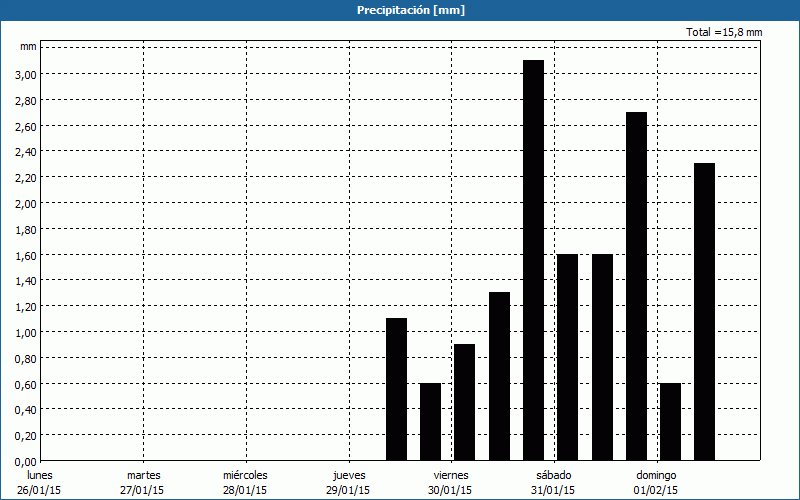The height and width of the screenshot is (500, 800).
Task: Click the 0,90 mm bar on viernes
Action: (464, 402)
